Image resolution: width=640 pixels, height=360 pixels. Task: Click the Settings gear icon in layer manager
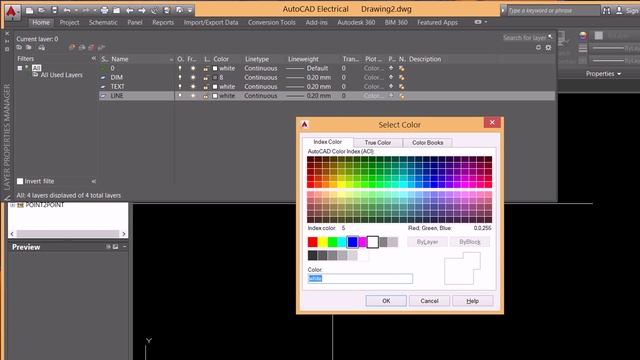coord(548,48)
